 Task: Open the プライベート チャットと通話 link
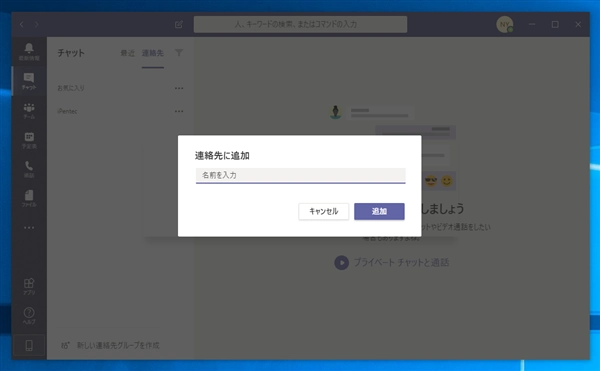tap(401, 262)
